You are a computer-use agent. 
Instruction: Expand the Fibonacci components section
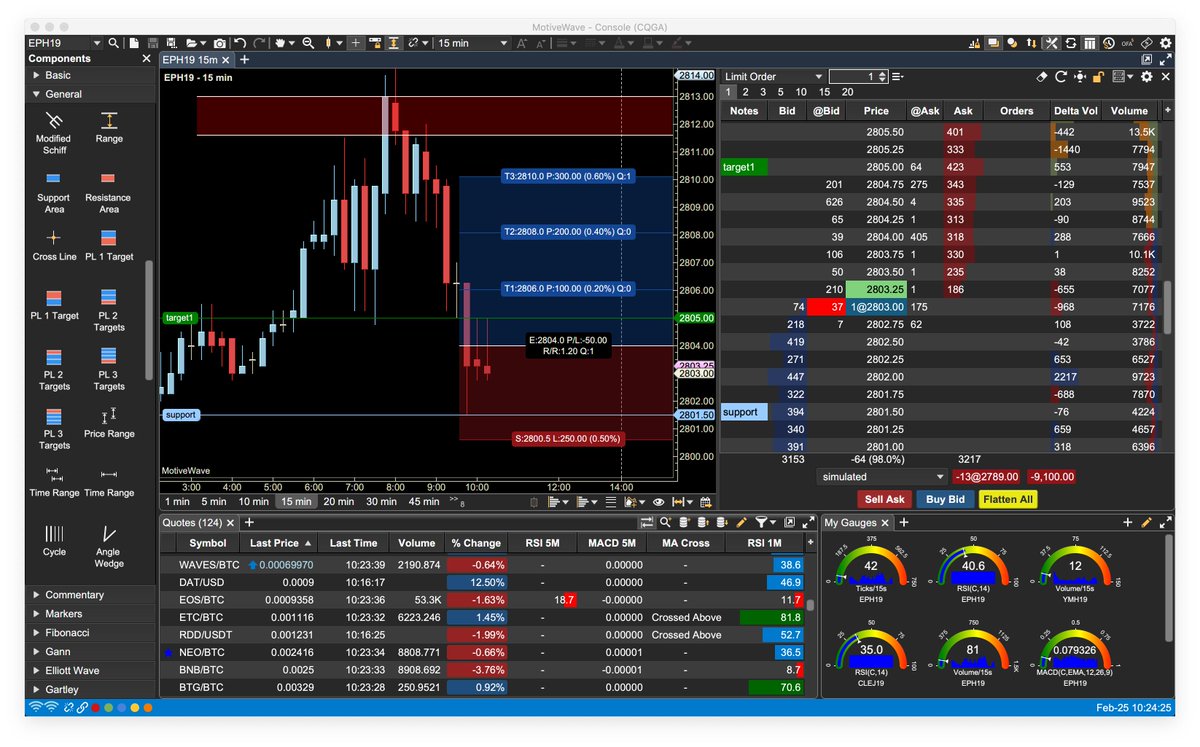tap(90, 632)
